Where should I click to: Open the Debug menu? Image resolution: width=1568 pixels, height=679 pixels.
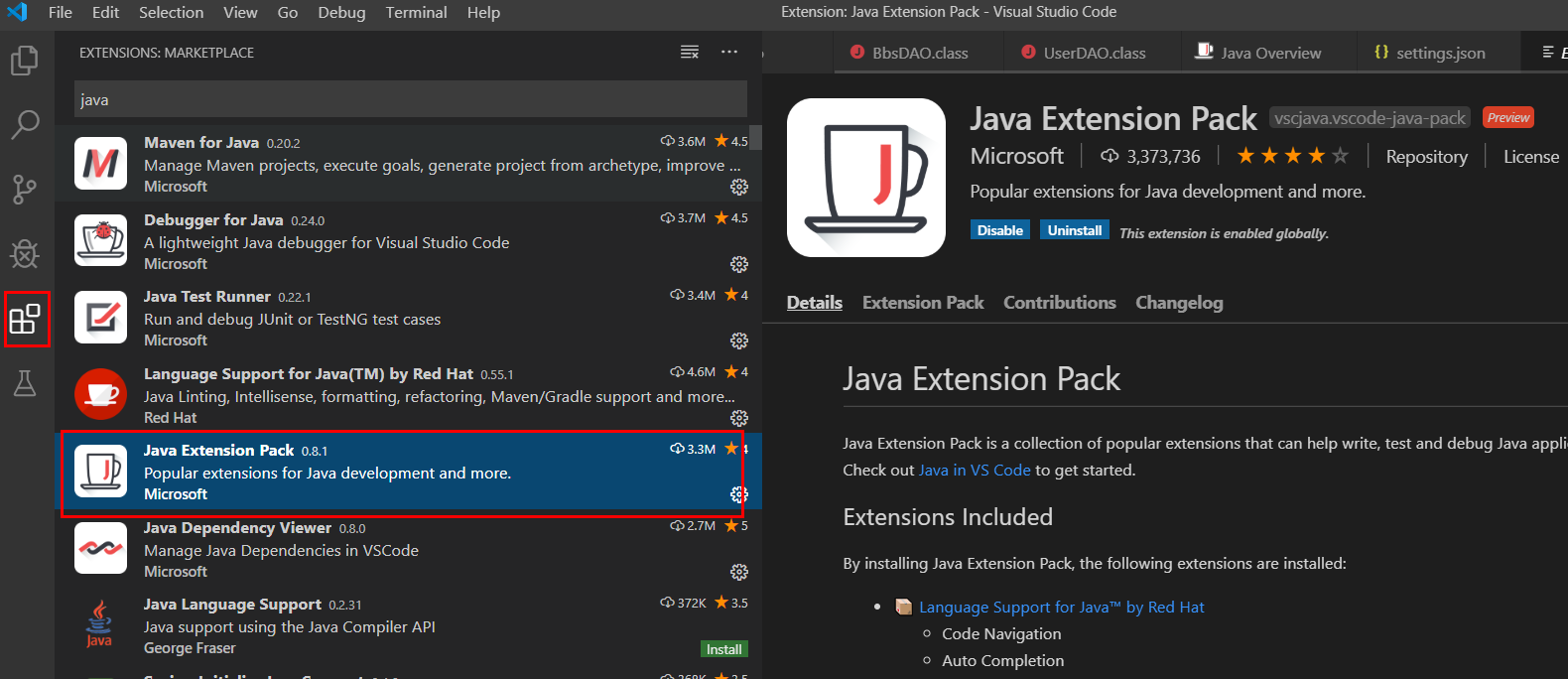(x=341, y=12)
